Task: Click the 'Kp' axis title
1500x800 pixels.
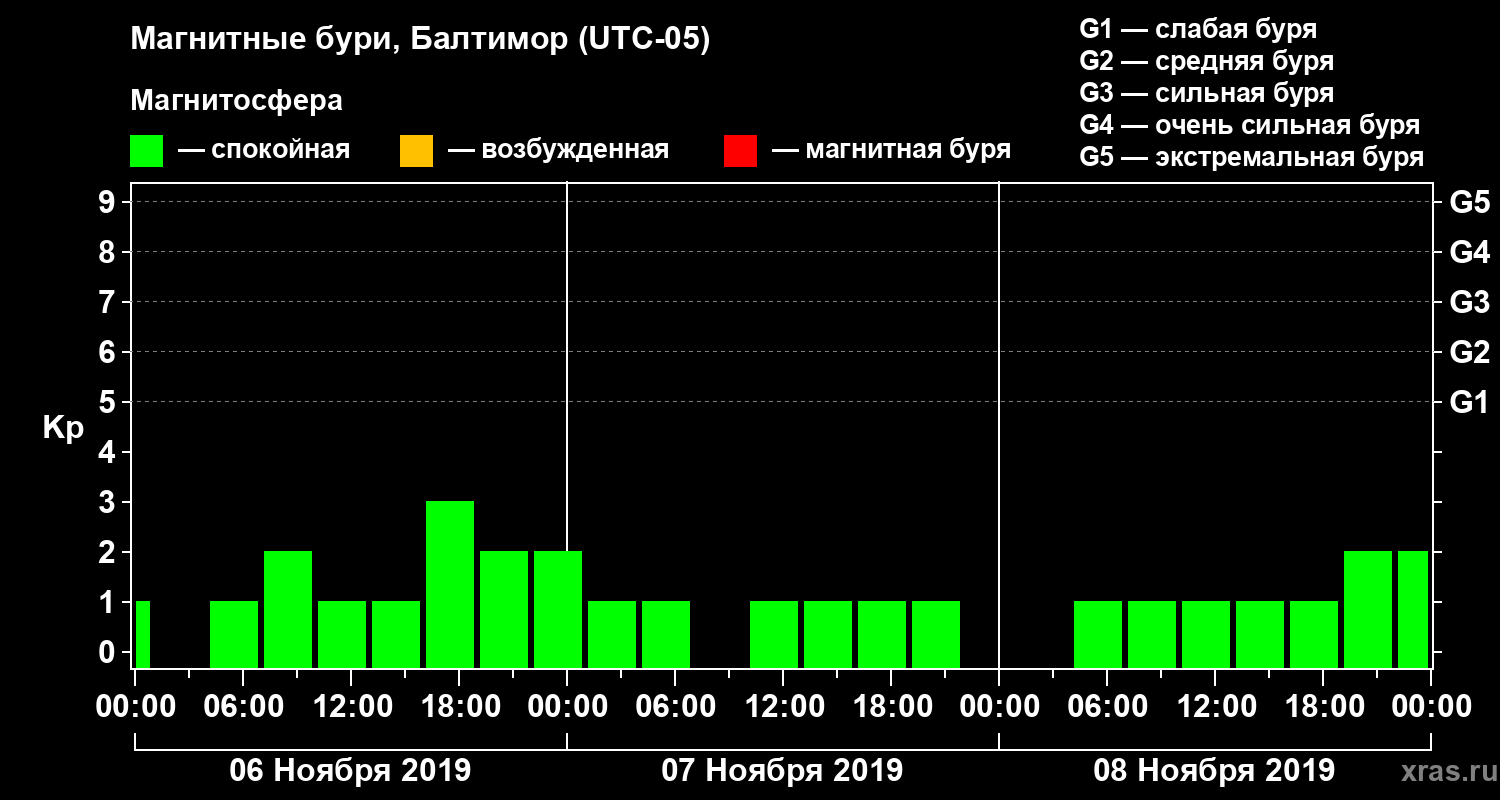Action: tap(63, 428)
